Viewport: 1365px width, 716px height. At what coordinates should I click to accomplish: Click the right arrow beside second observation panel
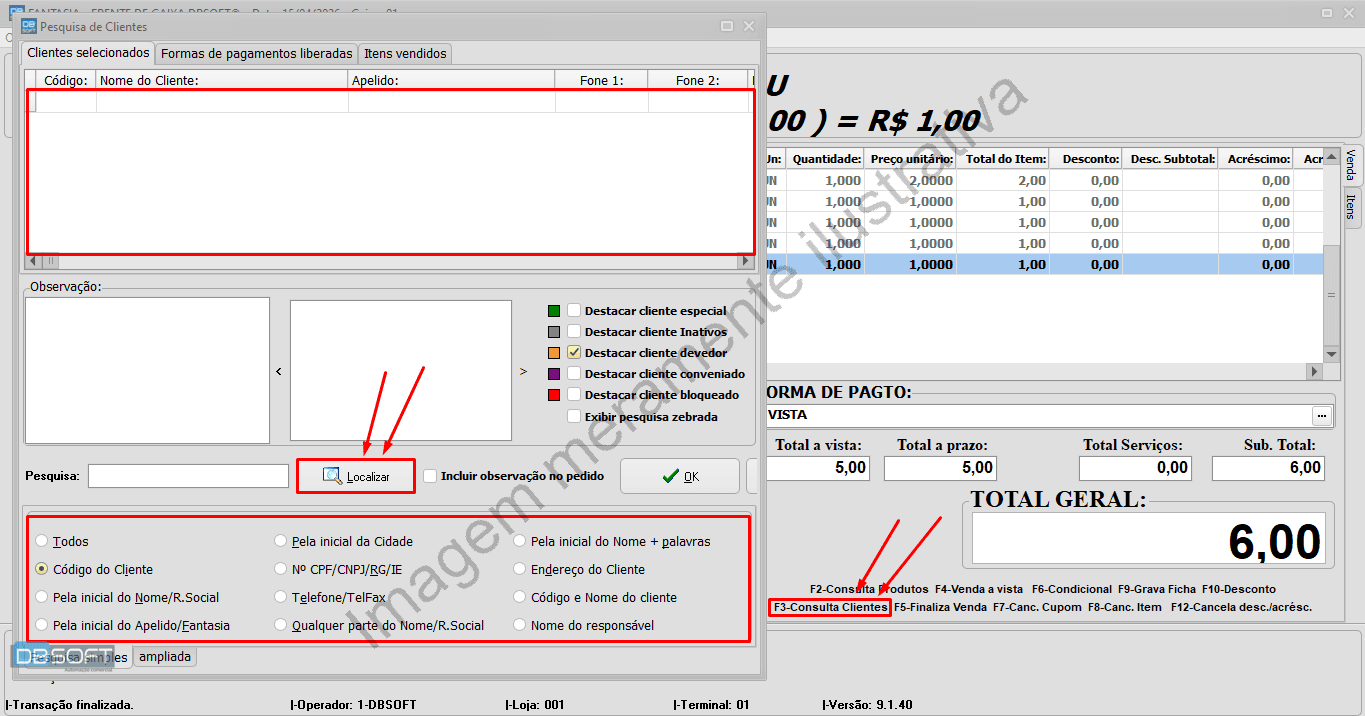click(x=521, y=370)
